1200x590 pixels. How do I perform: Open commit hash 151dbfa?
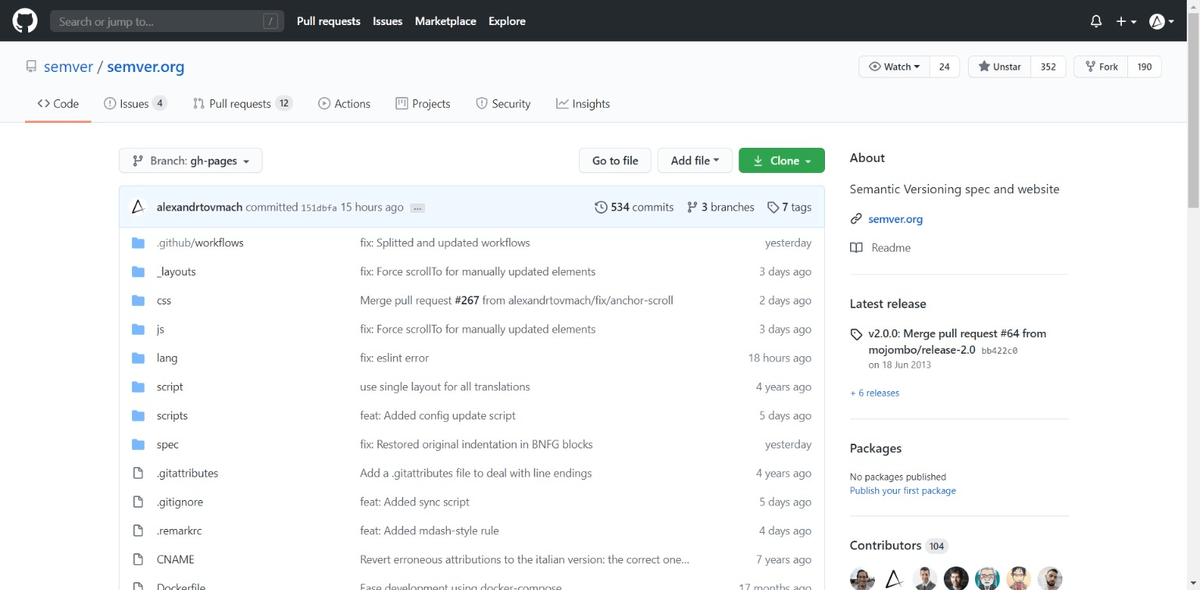coord(319,207)
